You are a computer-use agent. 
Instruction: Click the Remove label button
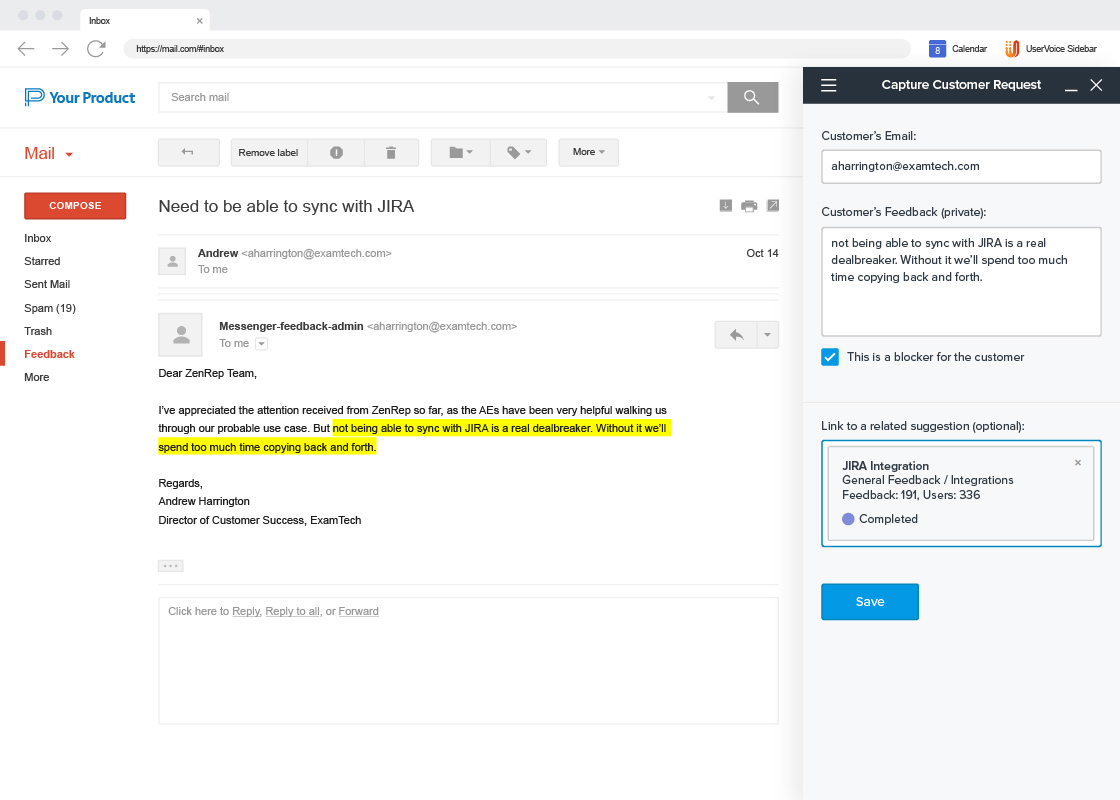[x=269, y=152]
